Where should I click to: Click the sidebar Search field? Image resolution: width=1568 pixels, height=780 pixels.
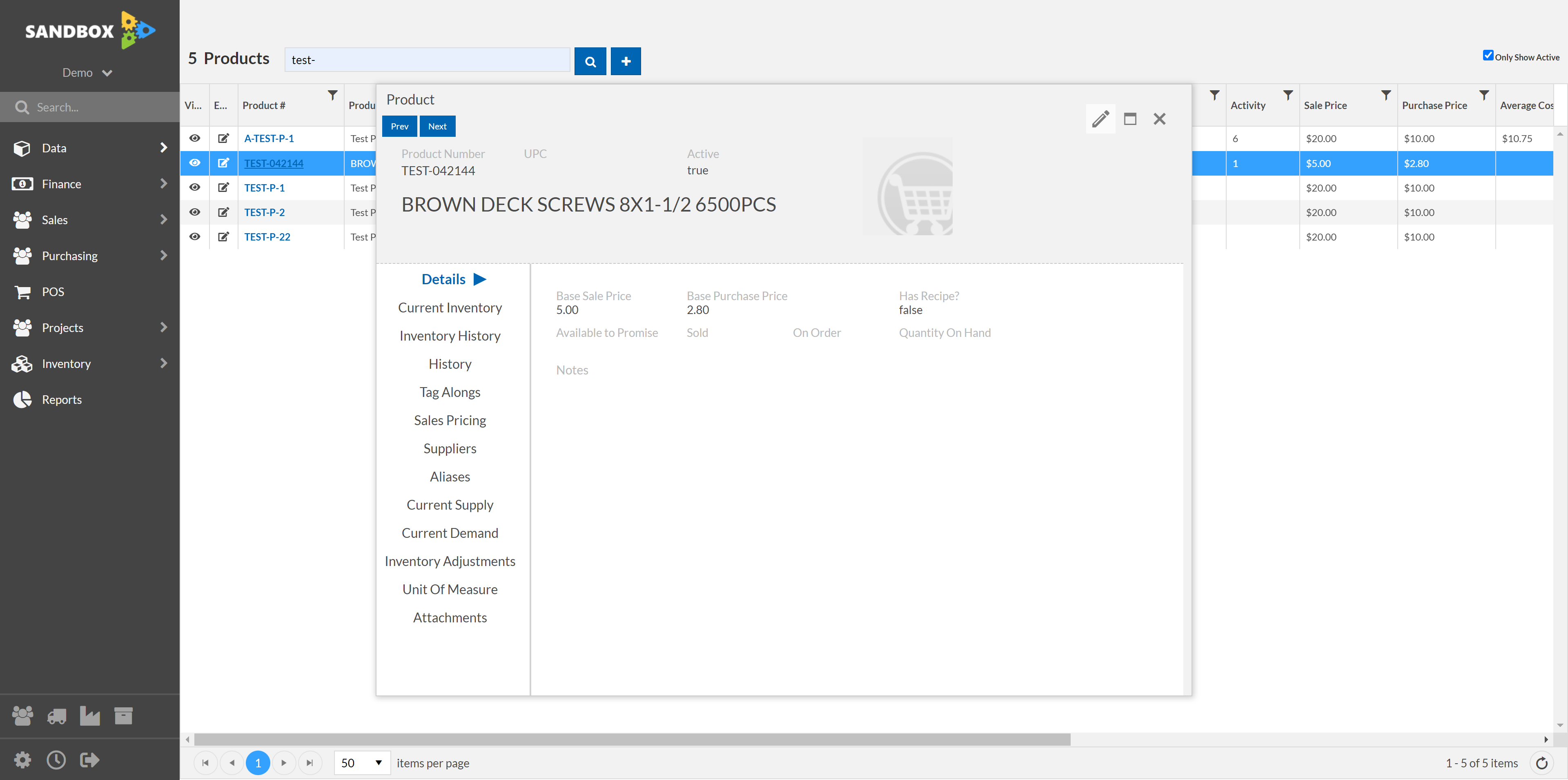(90, 107)
